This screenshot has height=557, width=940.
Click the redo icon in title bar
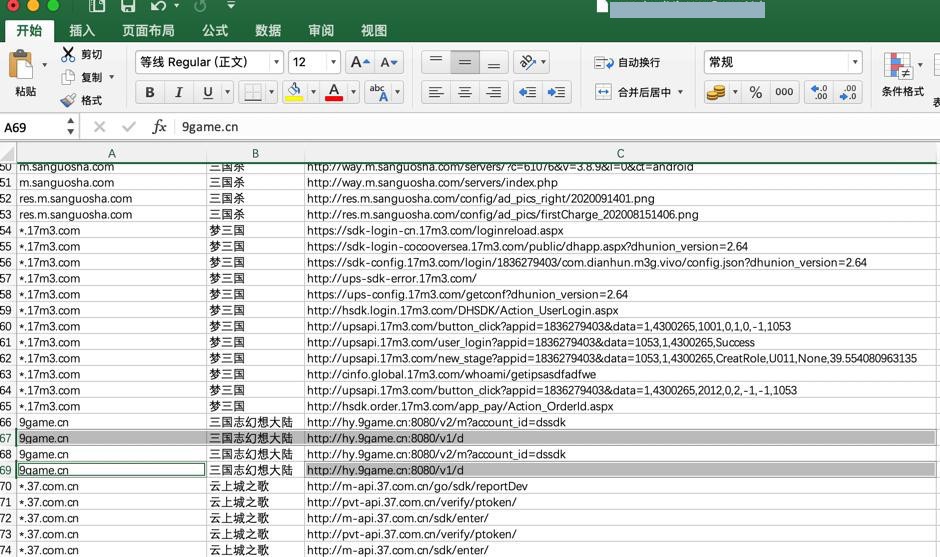coord(200,6)
